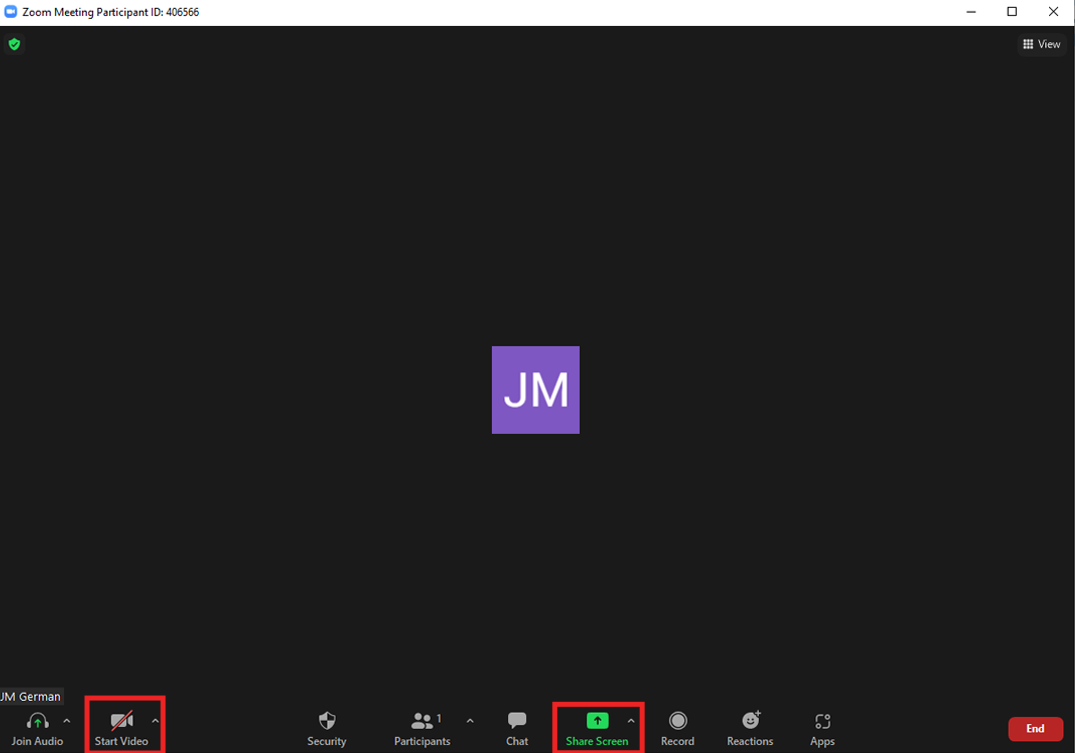1075x753 pixels.
Task: Open the Security shield menu
Action: tap(327, 729)
